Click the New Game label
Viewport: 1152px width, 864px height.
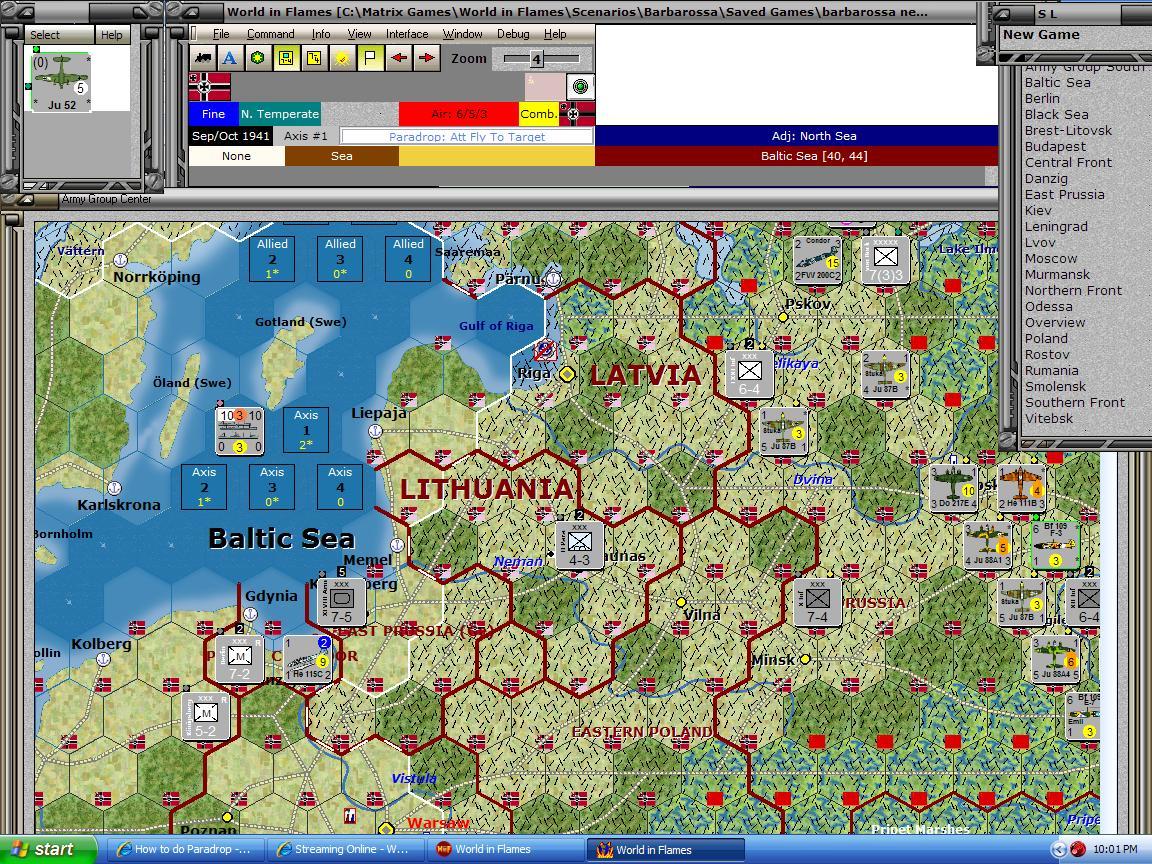click(1041, 35)
